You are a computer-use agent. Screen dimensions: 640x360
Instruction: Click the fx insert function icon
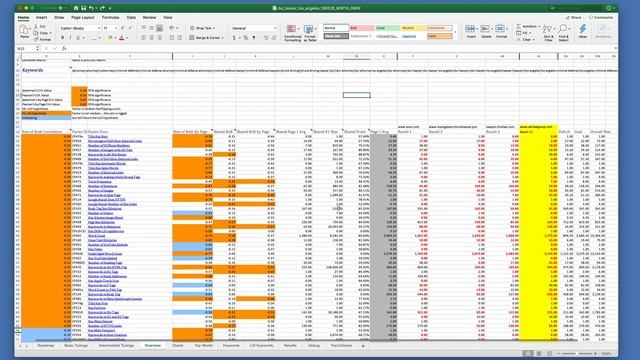click(x=64, y=49)
